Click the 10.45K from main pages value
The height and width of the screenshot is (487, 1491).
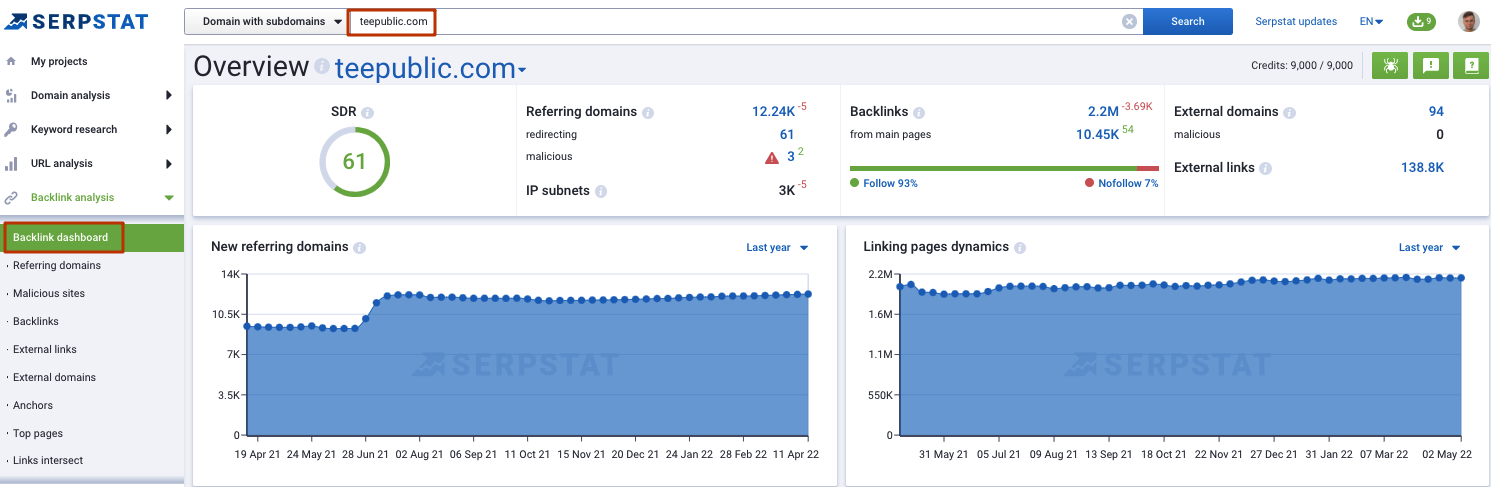pos(1097,135)
